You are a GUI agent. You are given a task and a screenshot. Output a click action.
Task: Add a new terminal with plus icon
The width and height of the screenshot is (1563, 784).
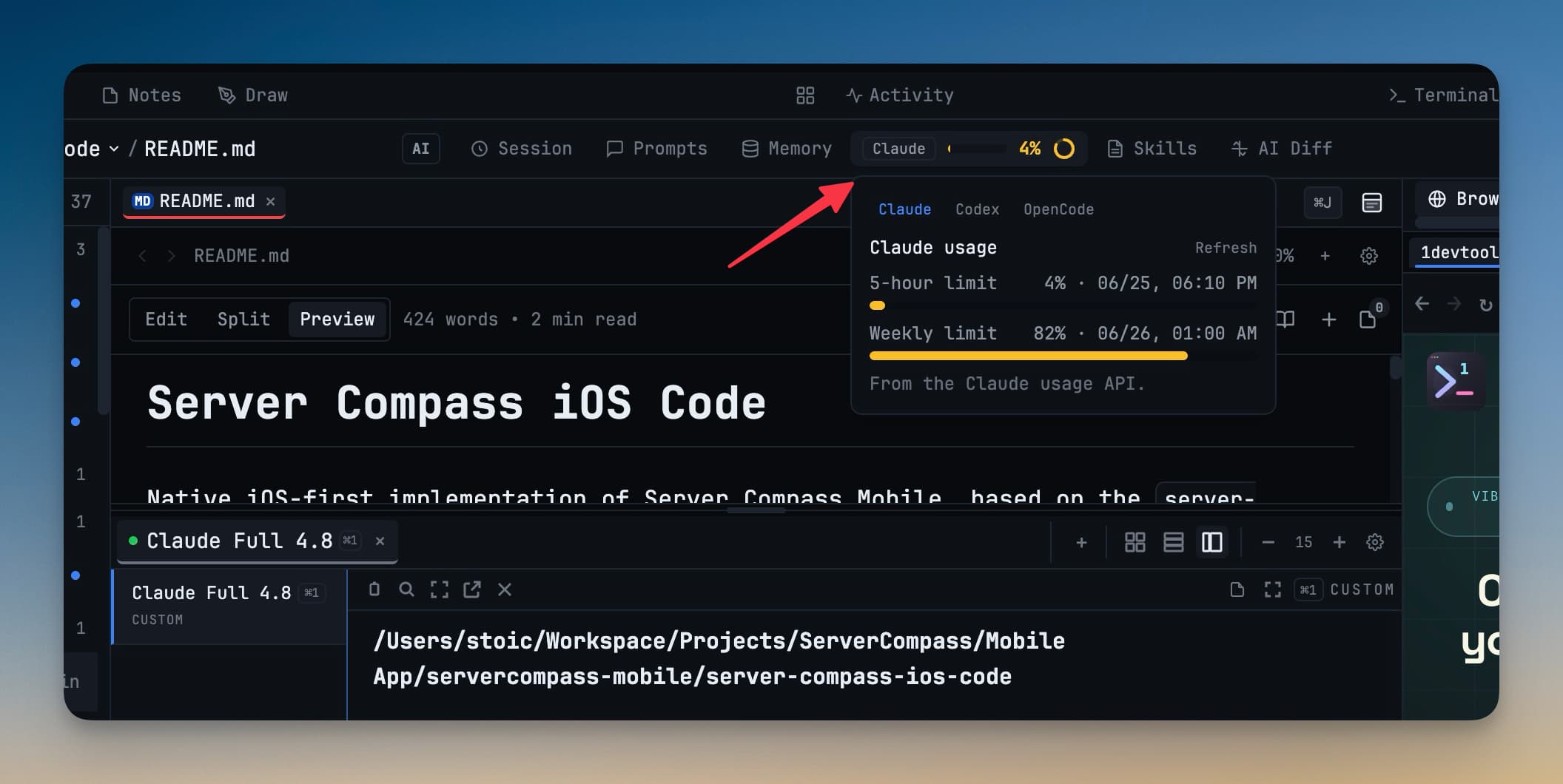tap(1081, 542)
